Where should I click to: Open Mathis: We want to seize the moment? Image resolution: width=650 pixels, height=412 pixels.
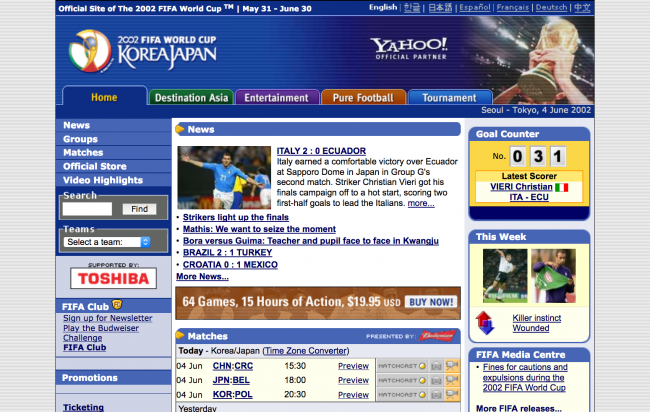coord(260,229)
